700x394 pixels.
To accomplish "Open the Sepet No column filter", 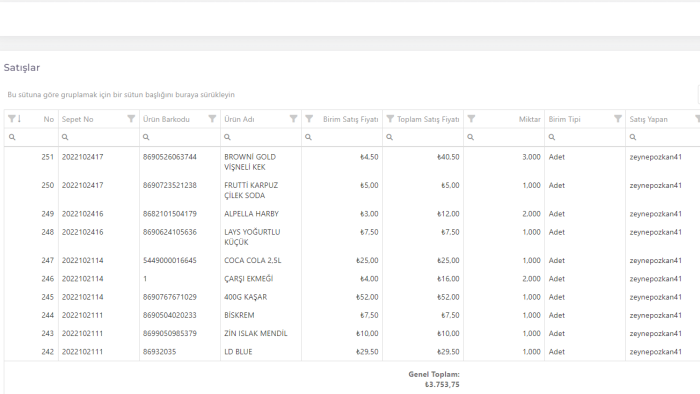I will [x=131, y=119].
